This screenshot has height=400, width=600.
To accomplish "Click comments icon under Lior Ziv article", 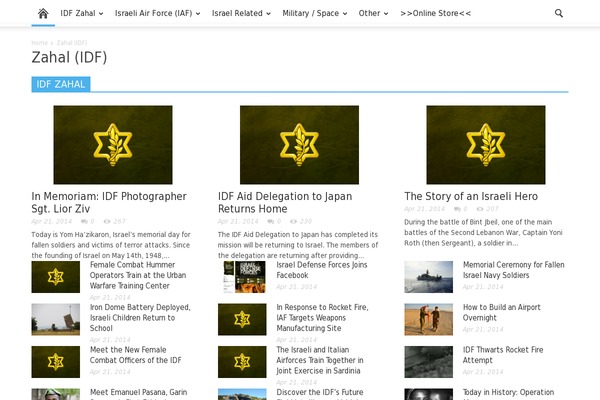I will coord(84,222).
